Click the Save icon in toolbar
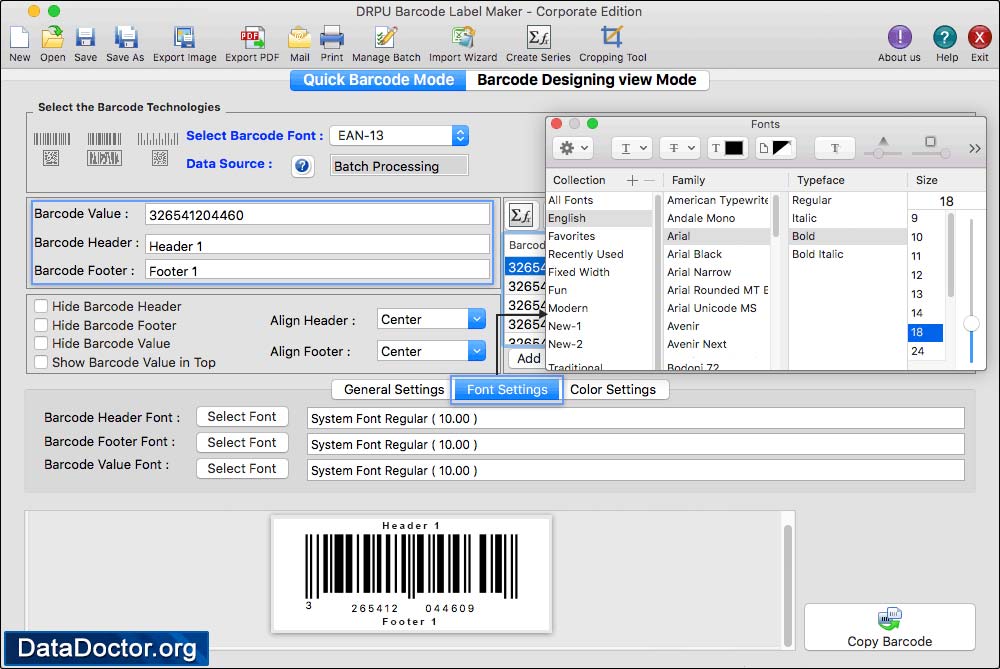Screen dimensions: 1000x669 pyautogui.click(x=85, y=38)
